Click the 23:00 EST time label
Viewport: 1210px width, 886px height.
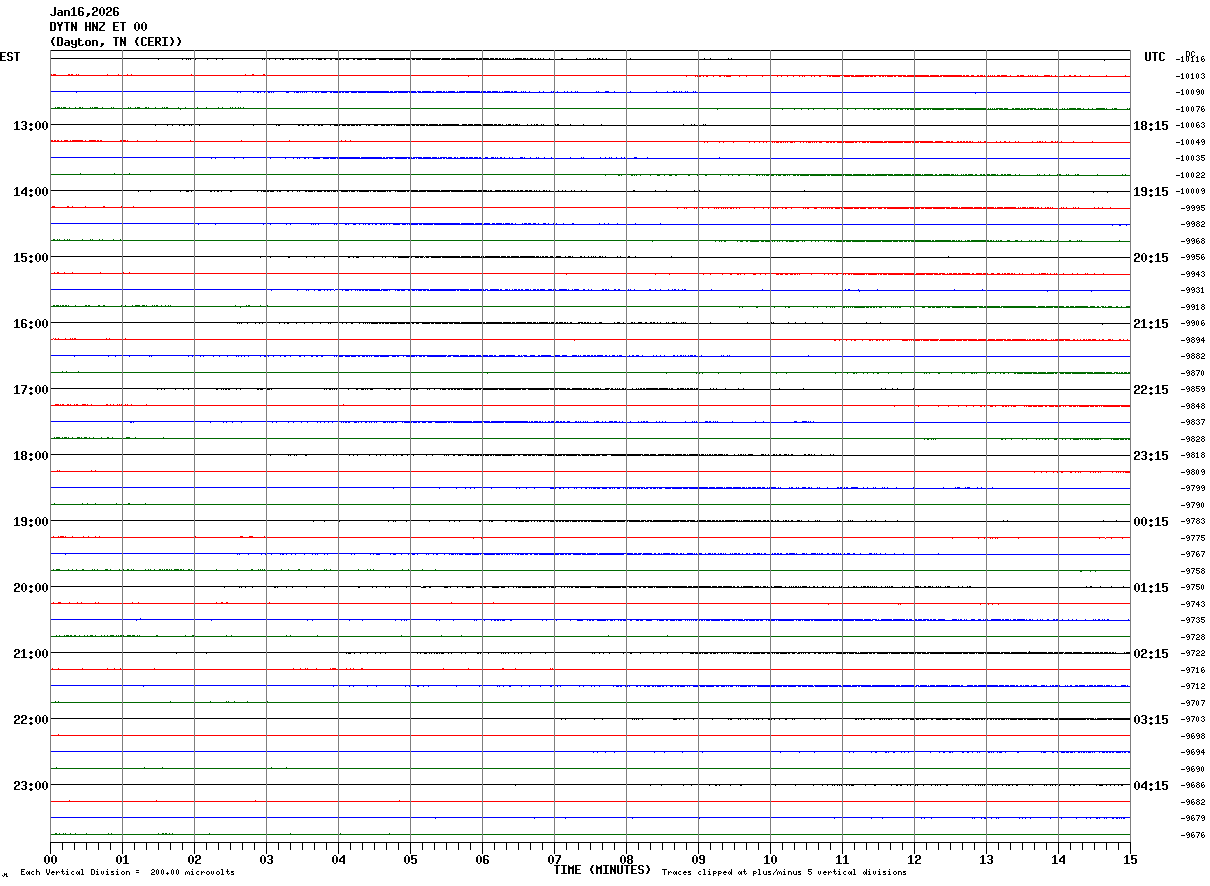(x=30, y=785)
